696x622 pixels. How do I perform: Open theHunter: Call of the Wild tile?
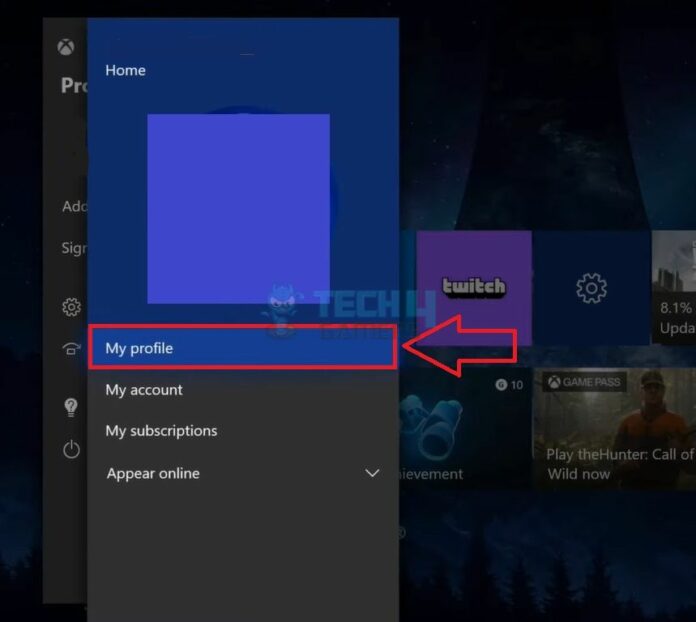point(615,428)
